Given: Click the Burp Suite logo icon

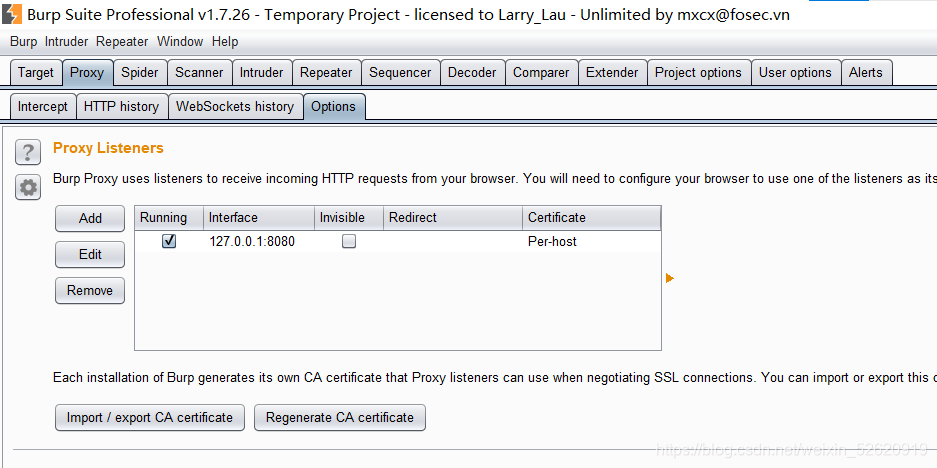Looking at the screenshot, I should [11, 14].
